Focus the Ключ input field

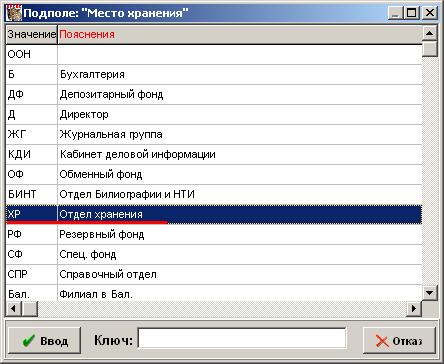(242, 338)
